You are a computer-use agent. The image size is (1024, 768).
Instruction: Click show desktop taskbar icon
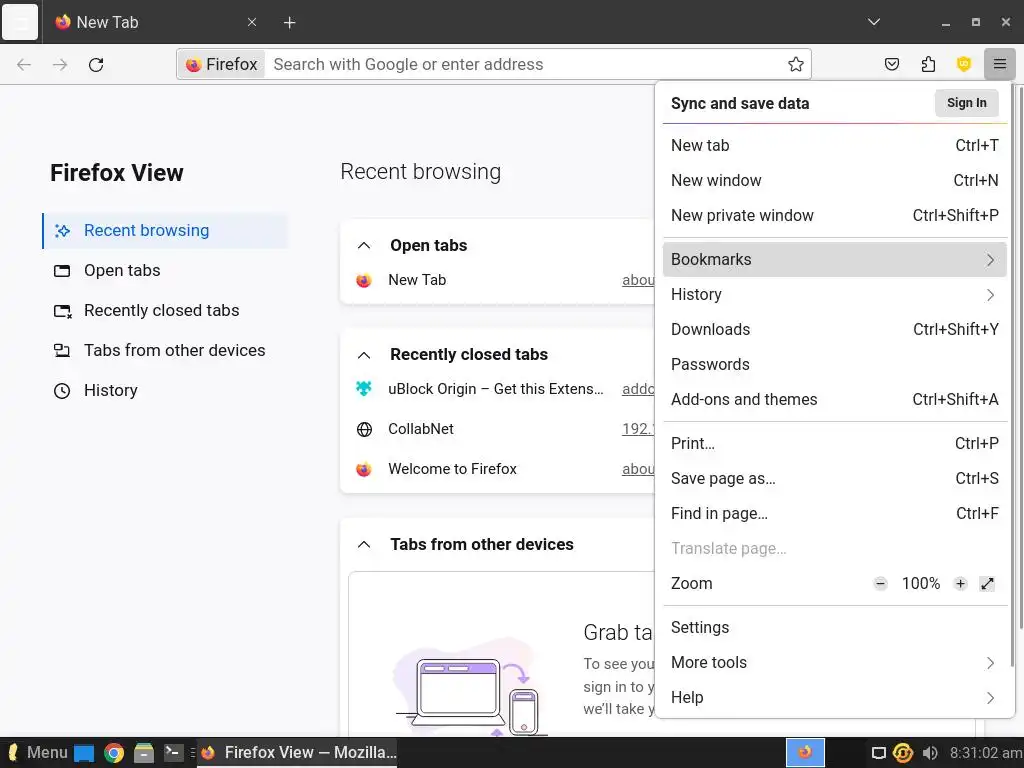tap(84, 753)
